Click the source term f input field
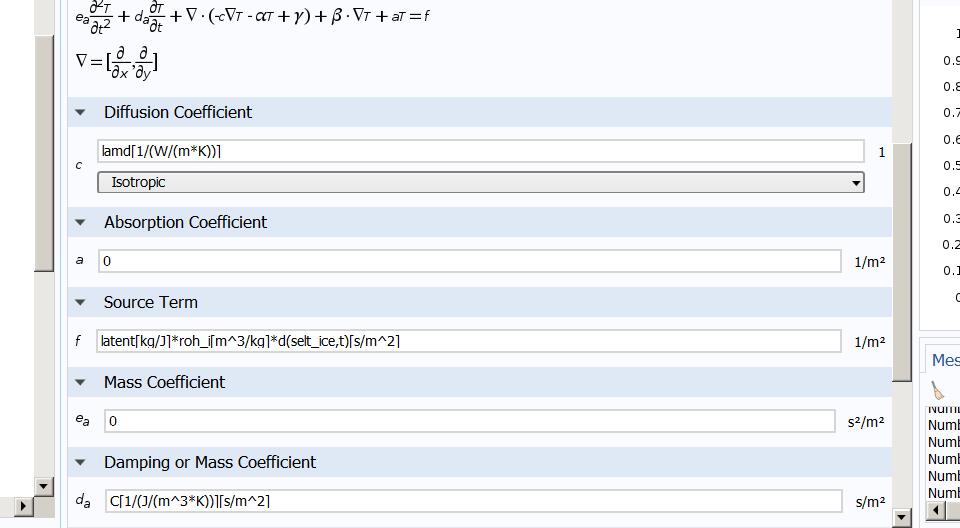Image resolution: width=960 pixels, height=528 pixels. (x=469, y=341)
